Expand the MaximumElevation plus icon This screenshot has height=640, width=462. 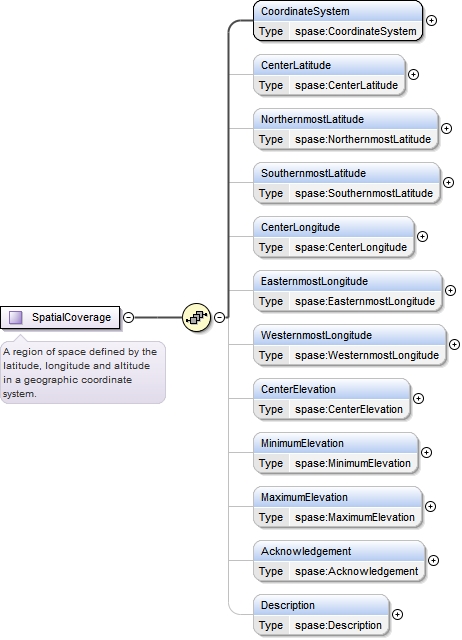click(431, 507)
